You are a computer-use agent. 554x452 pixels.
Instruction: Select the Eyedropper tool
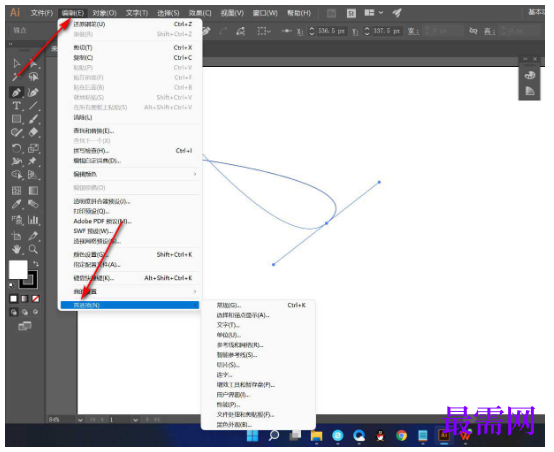coord(16,204)
